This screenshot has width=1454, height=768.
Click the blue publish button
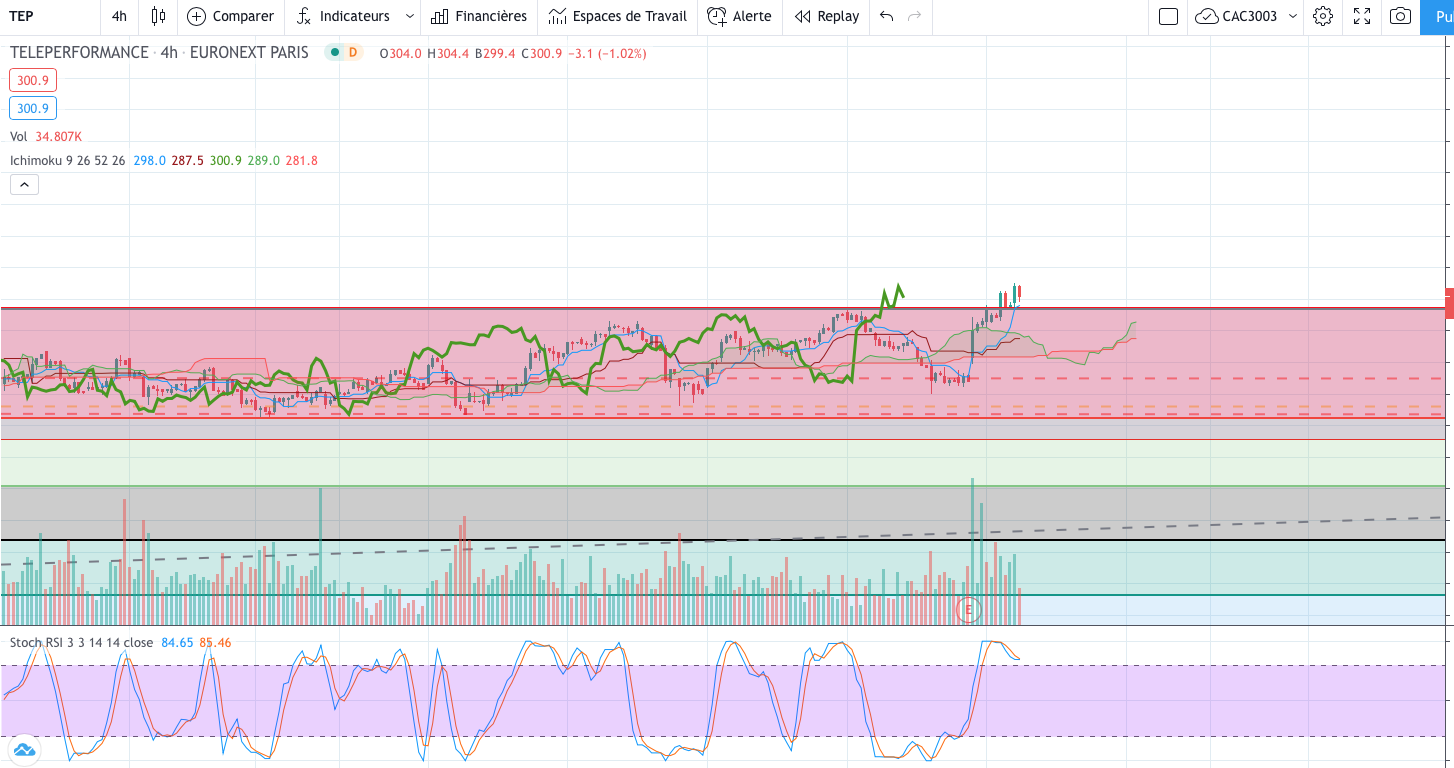1437,16
